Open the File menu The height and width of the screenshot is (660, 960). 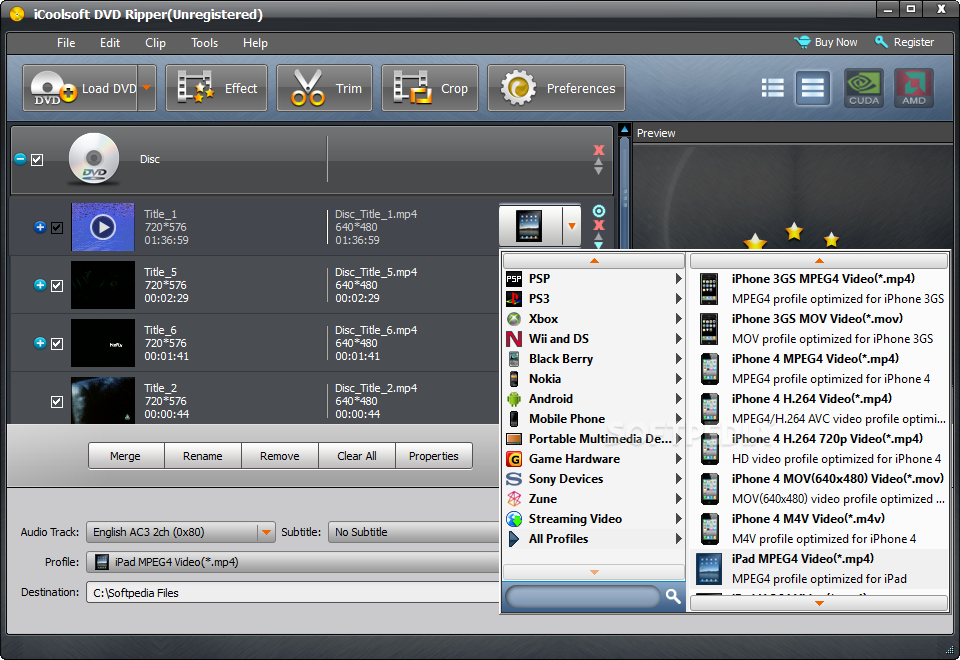click(x=66, y=43)
